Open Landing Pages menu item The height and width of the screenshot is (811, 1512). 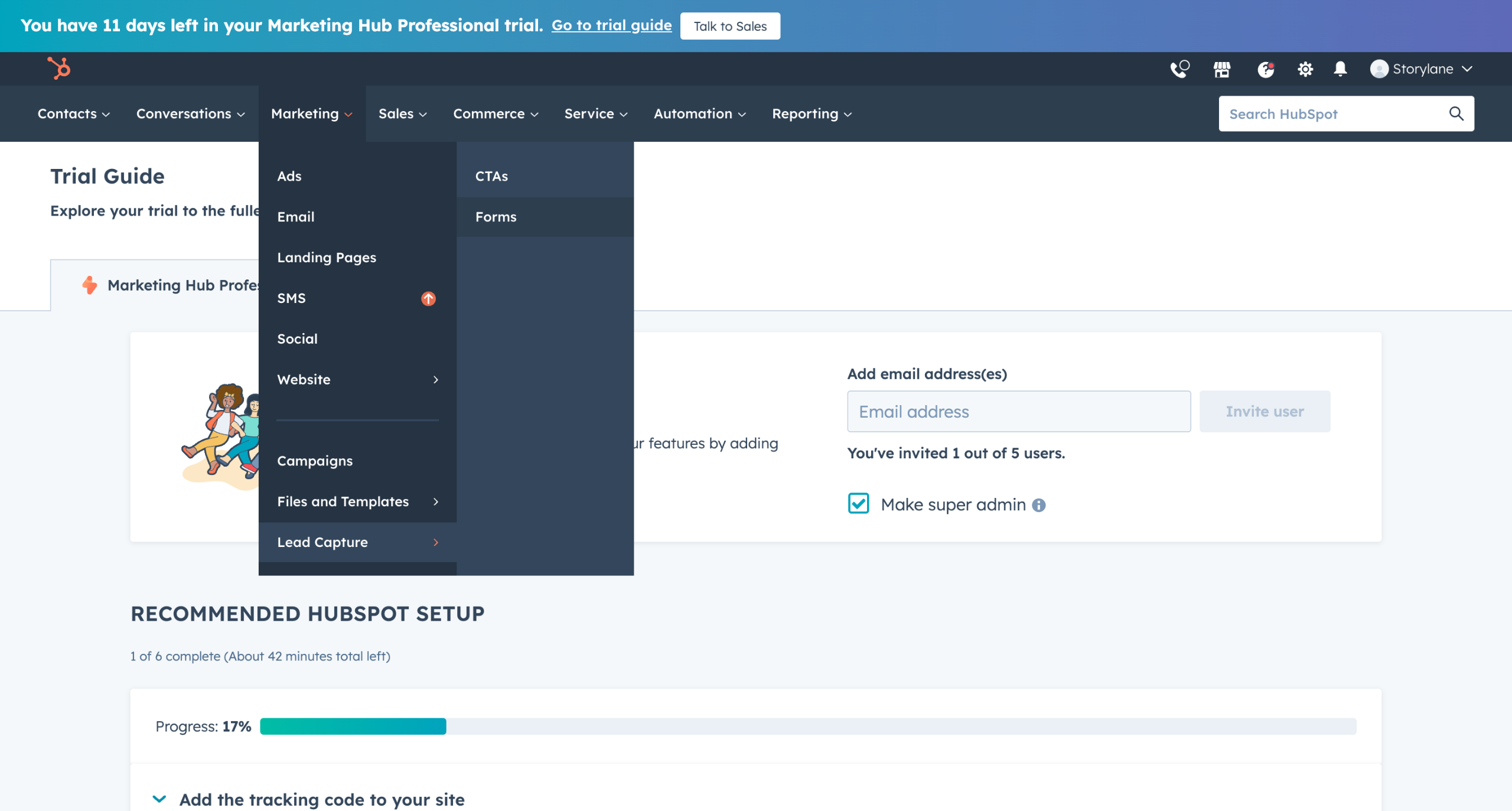[357, 258]
